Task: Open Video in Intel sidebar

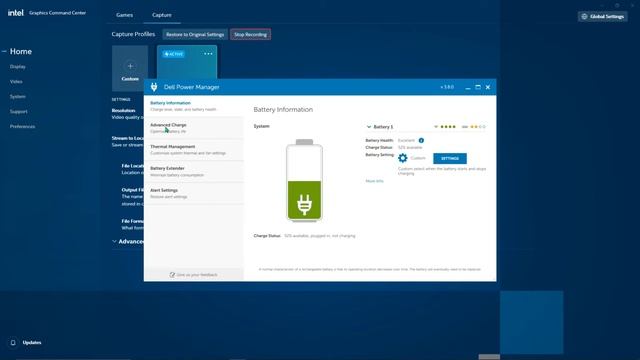Action: point(16,82)
